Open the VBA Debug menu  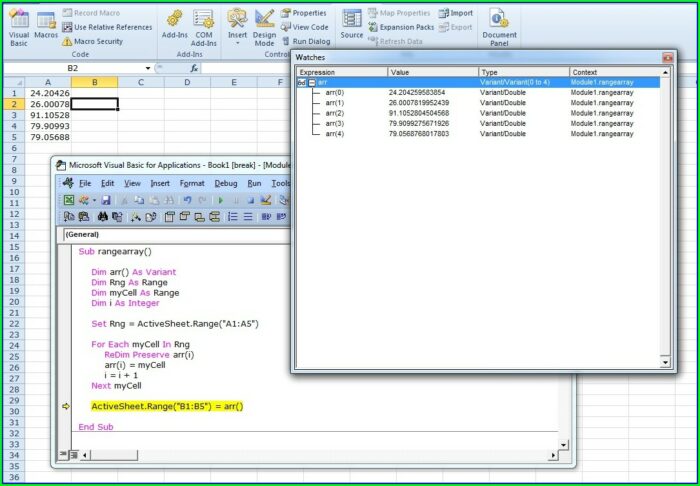click(226, 183)
